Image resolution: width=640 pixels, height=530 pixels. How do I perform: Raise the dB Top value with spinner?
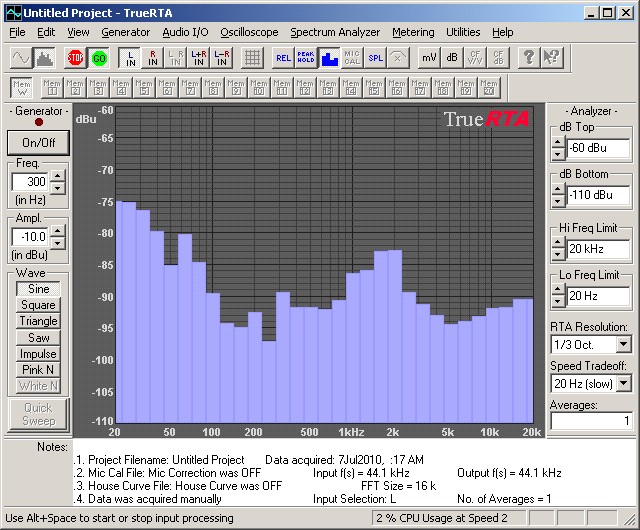pos(557,143)
